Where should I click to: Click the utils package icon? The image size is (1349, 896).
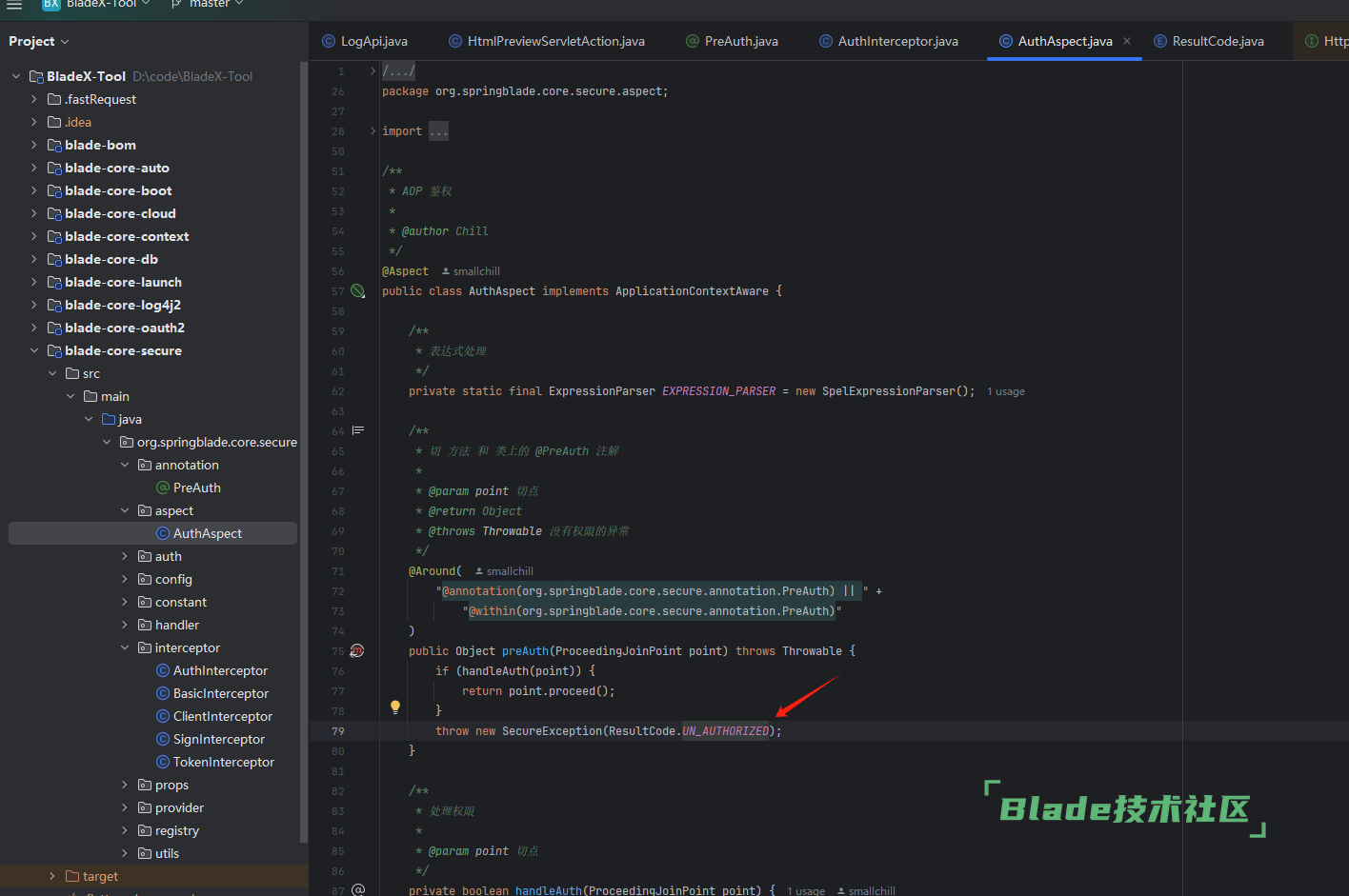(145, 853)
